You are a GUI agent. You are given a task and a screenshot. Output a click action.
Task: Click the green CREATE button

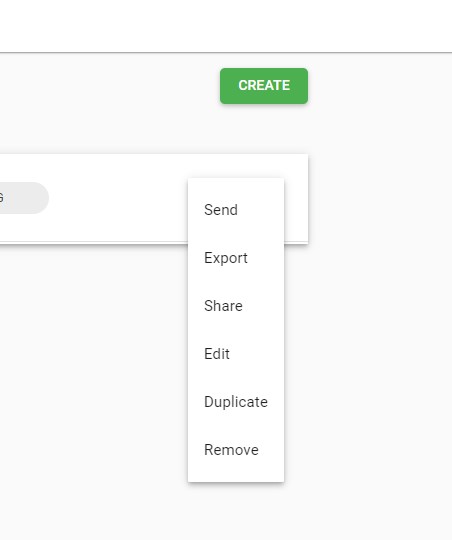tap(264, 86)
